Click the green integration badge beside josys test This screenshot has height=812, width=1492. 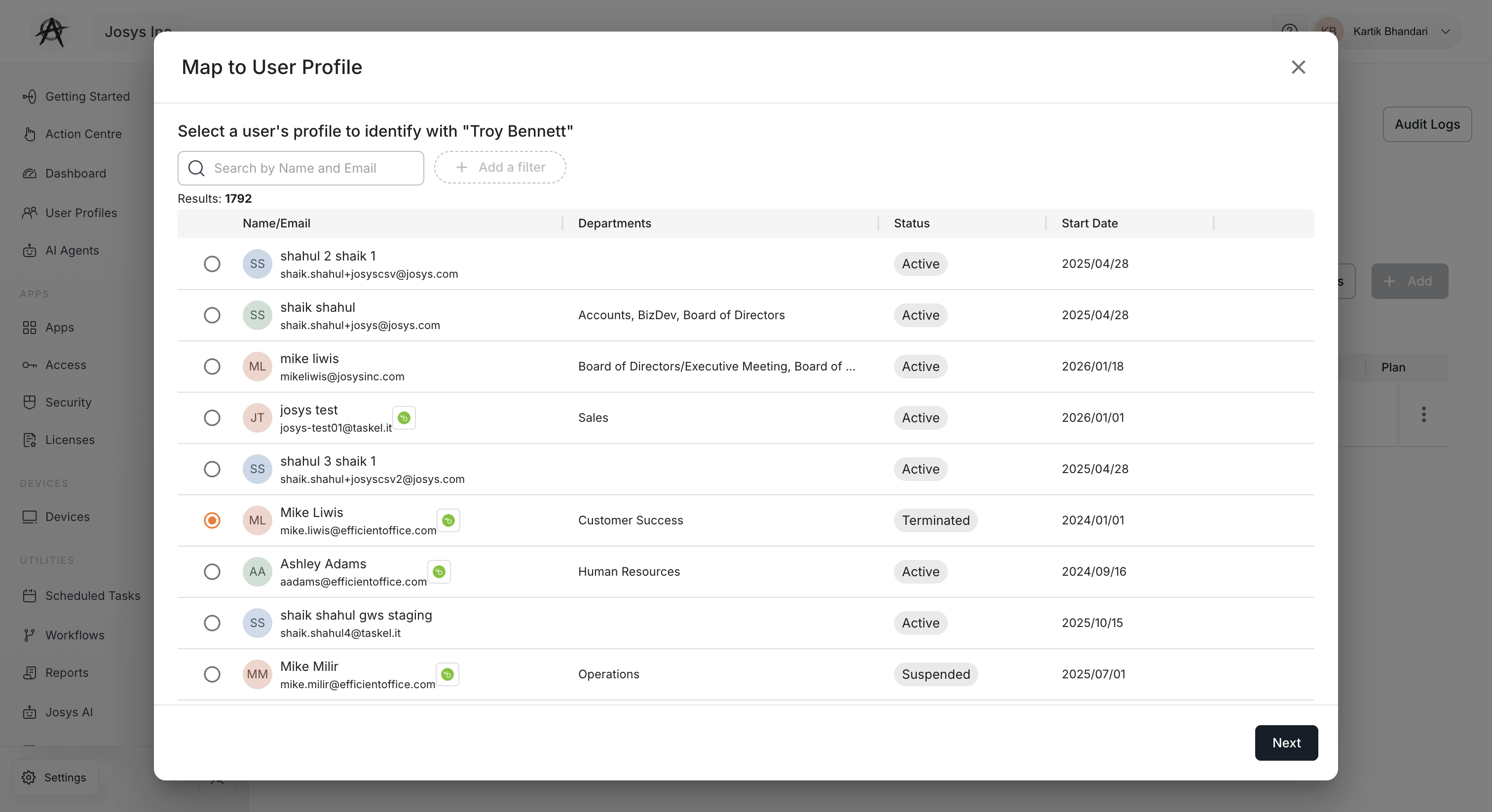point(404,417)
